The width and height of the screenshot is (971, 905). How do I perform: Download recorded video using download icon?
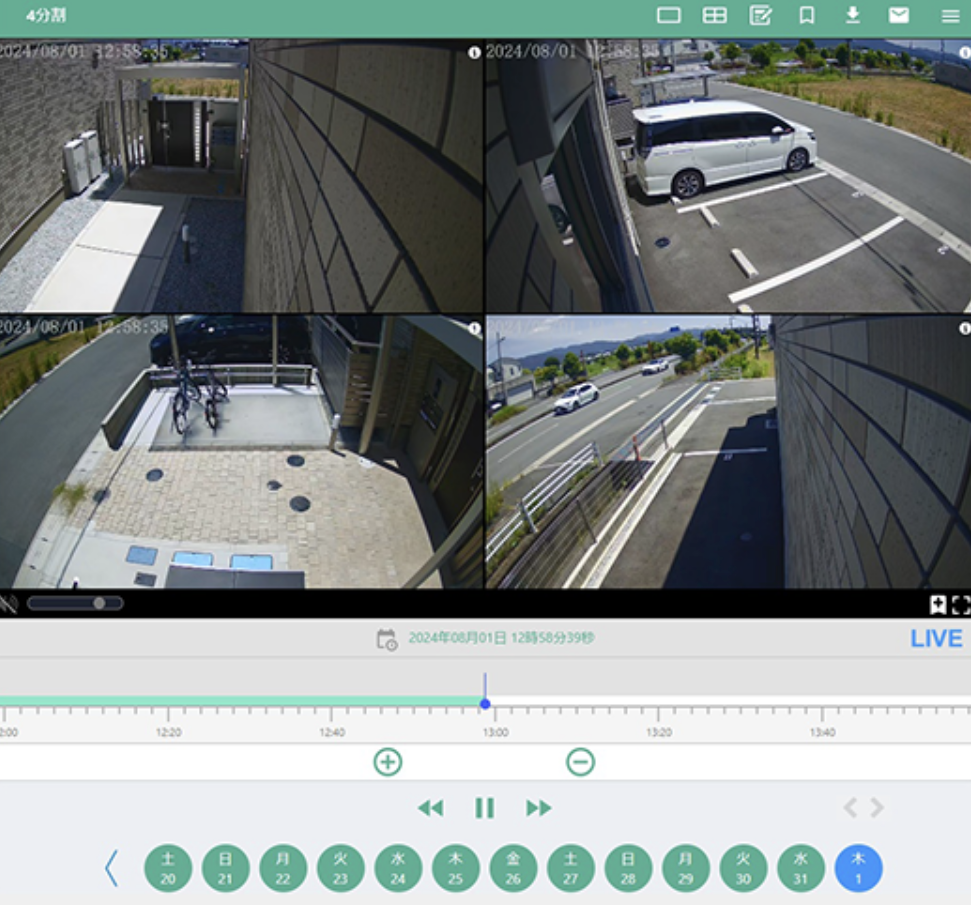[x=852, y=14]
